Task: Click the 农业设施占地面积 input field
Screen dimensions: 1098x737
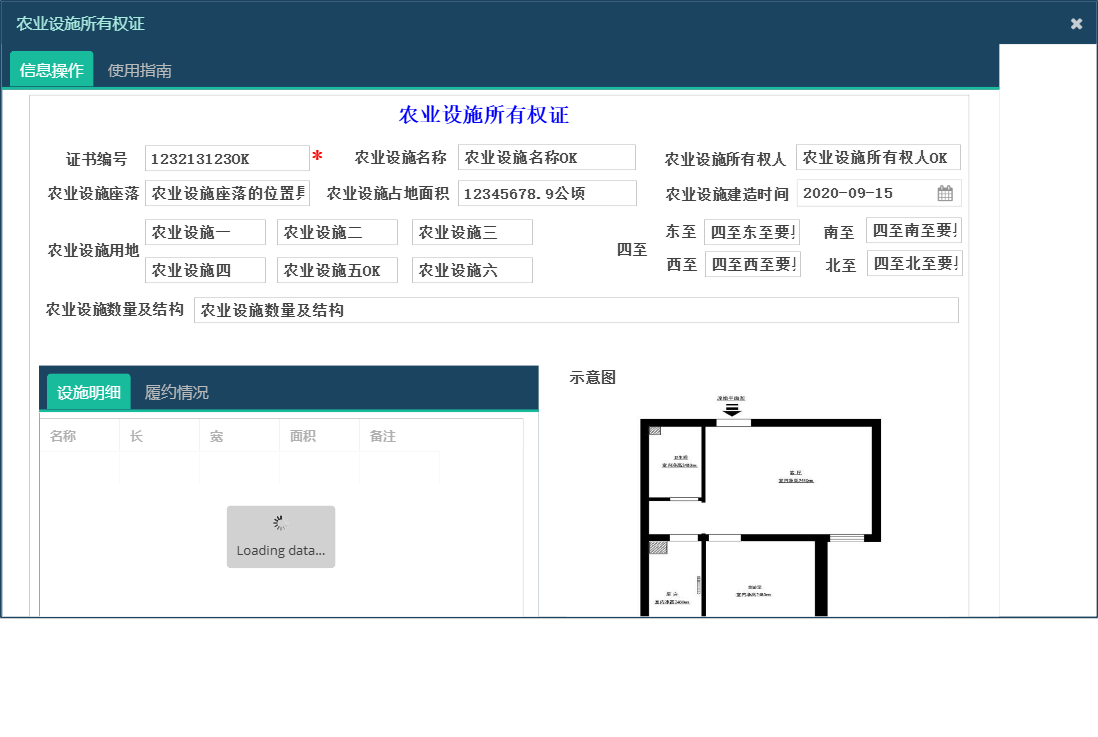Action: tap(546, 192)
